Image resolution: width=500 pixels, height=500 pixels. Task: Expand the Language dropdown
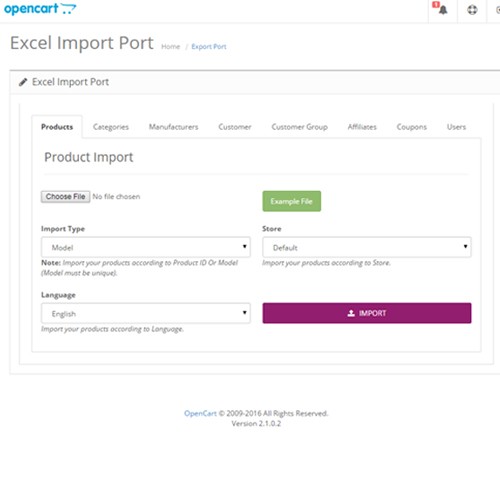coord(146,313)
